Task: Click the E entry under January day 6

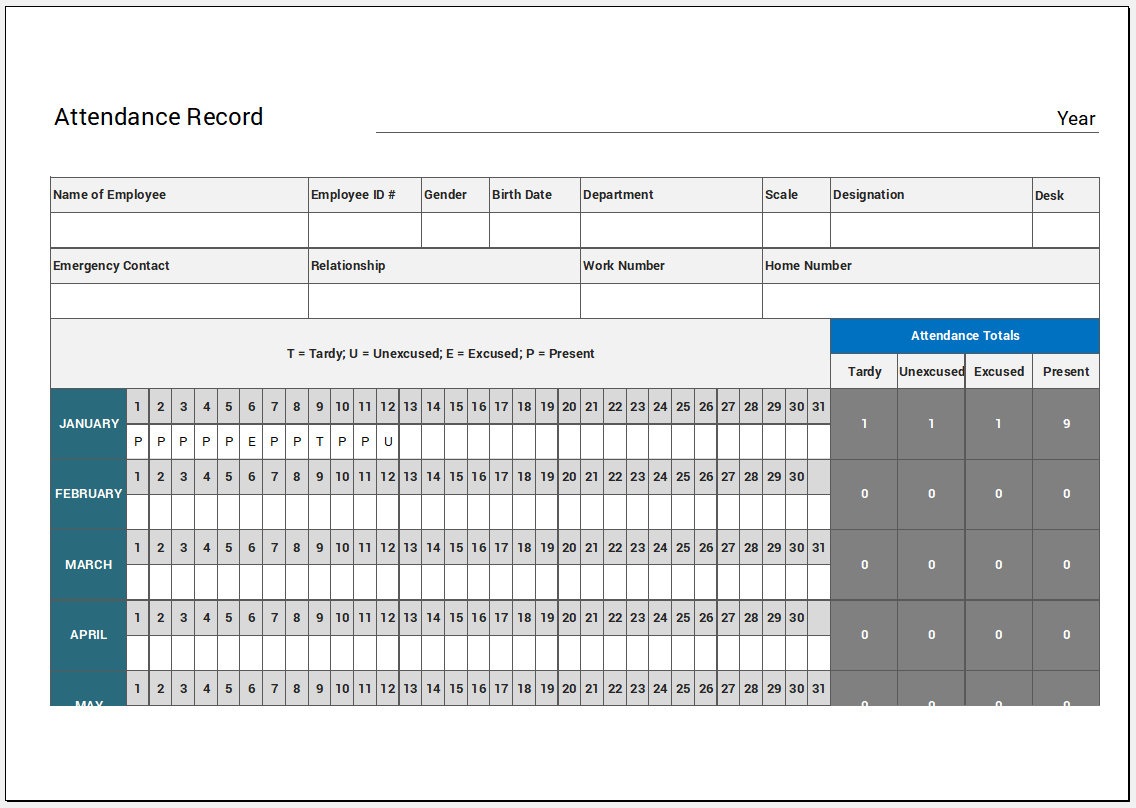Action: tap(251, 441)
